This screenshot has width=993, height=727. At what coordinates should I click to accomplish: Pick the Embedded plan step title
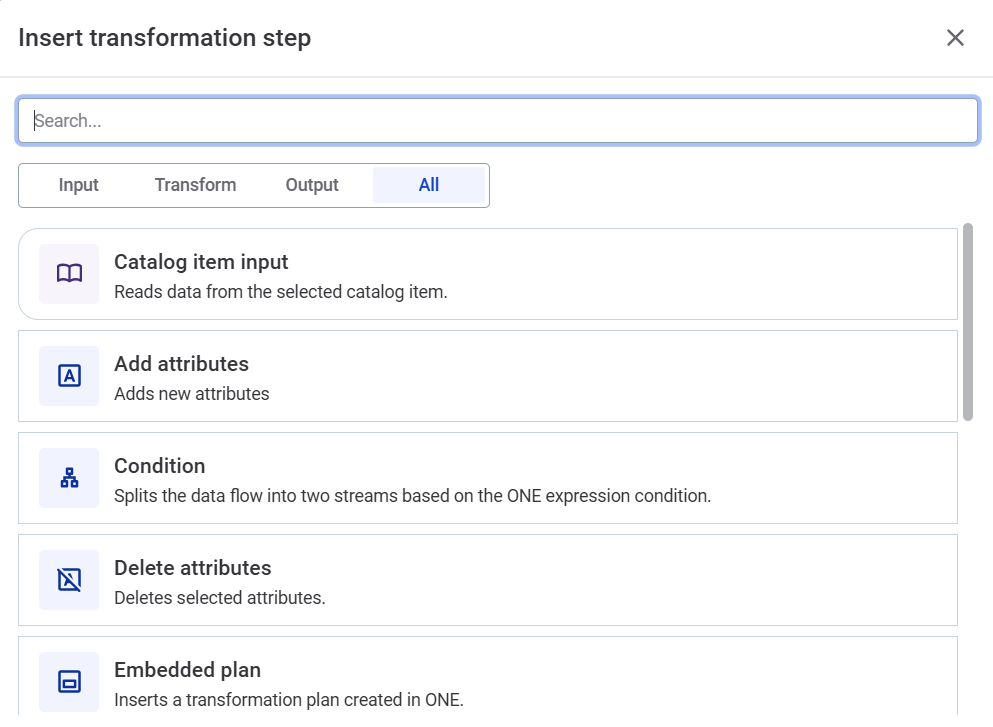187,670
